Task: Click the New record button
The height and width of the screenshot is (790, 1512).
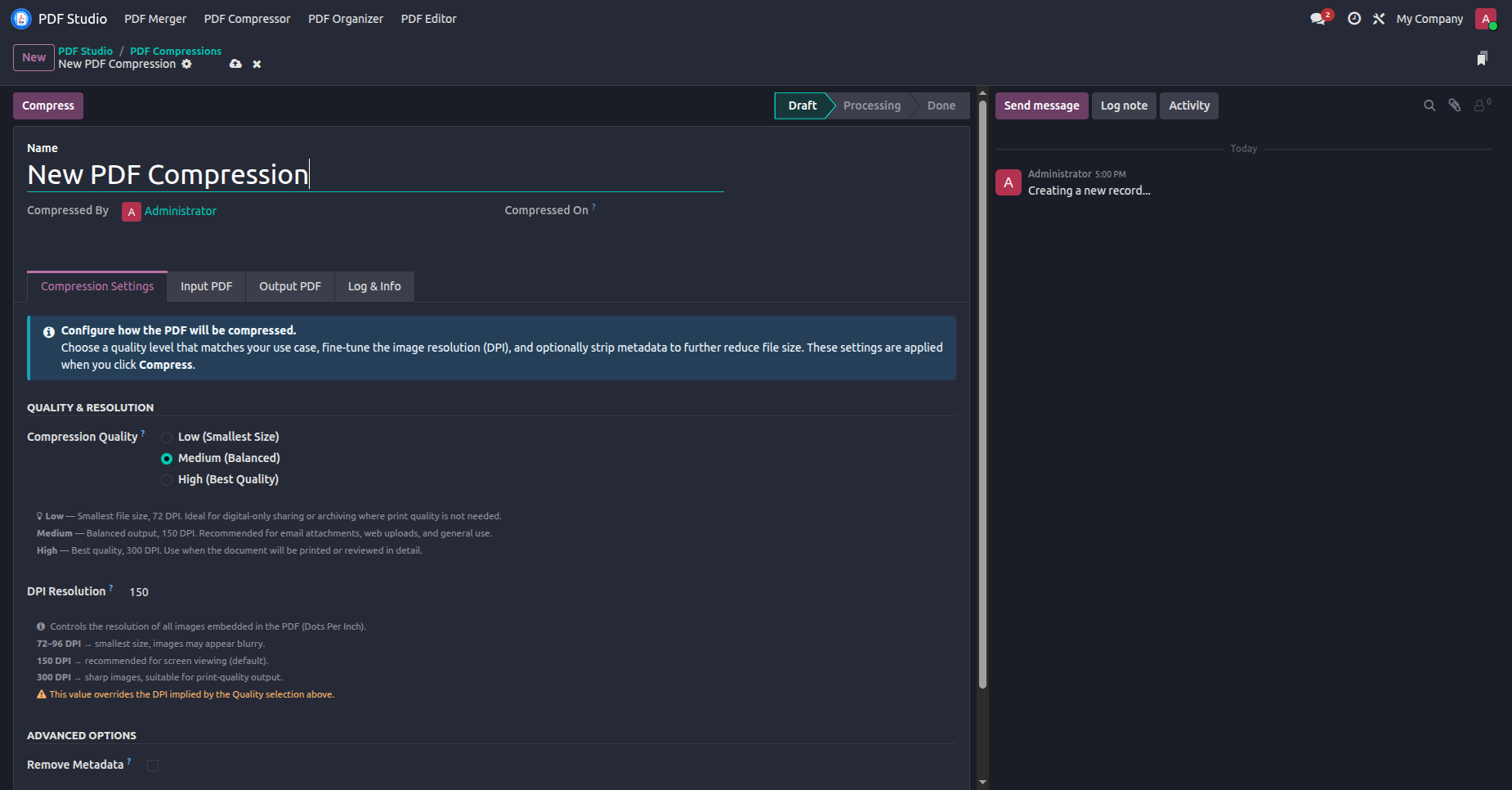Action: tap(34, 57)
